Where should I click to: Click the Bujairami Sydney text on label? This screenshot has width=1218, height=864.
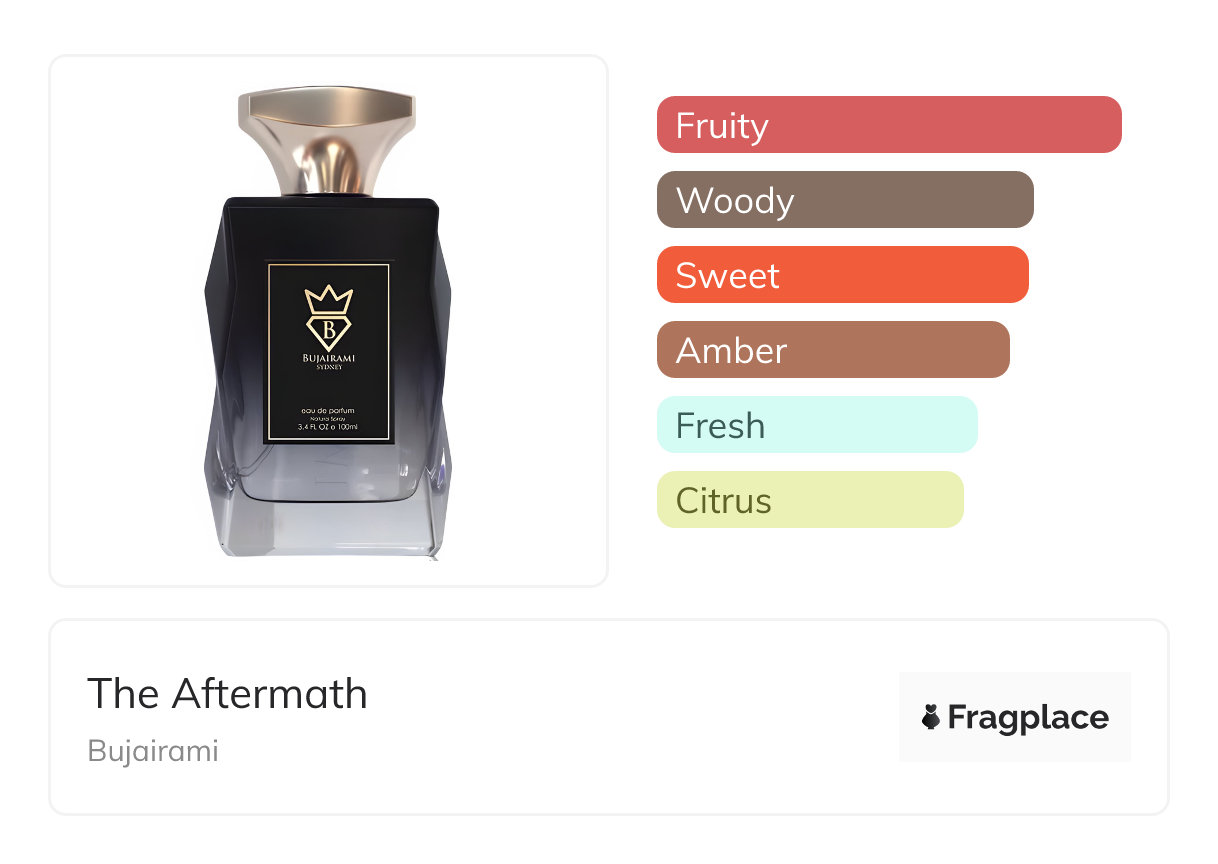328,362
